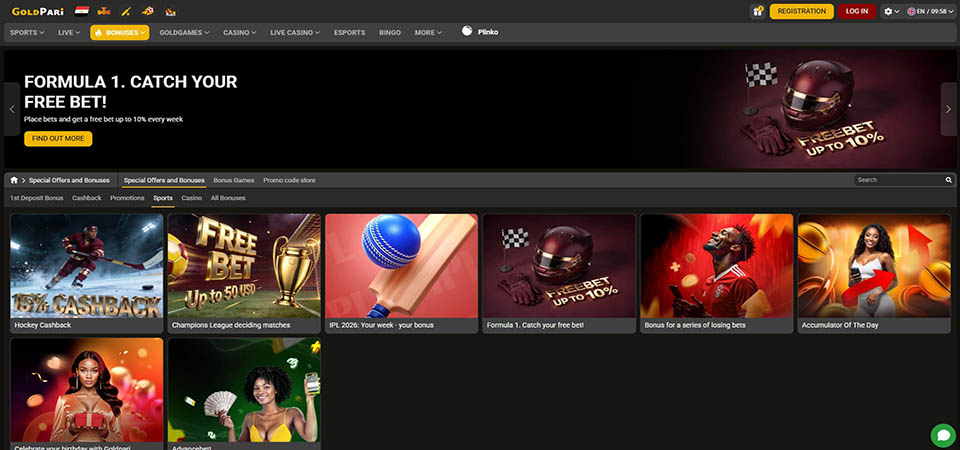This screenshot has width=960, height=450.
Task: Click the Special Offers and Bonuses breadcrumb
Action: (69, 180)
